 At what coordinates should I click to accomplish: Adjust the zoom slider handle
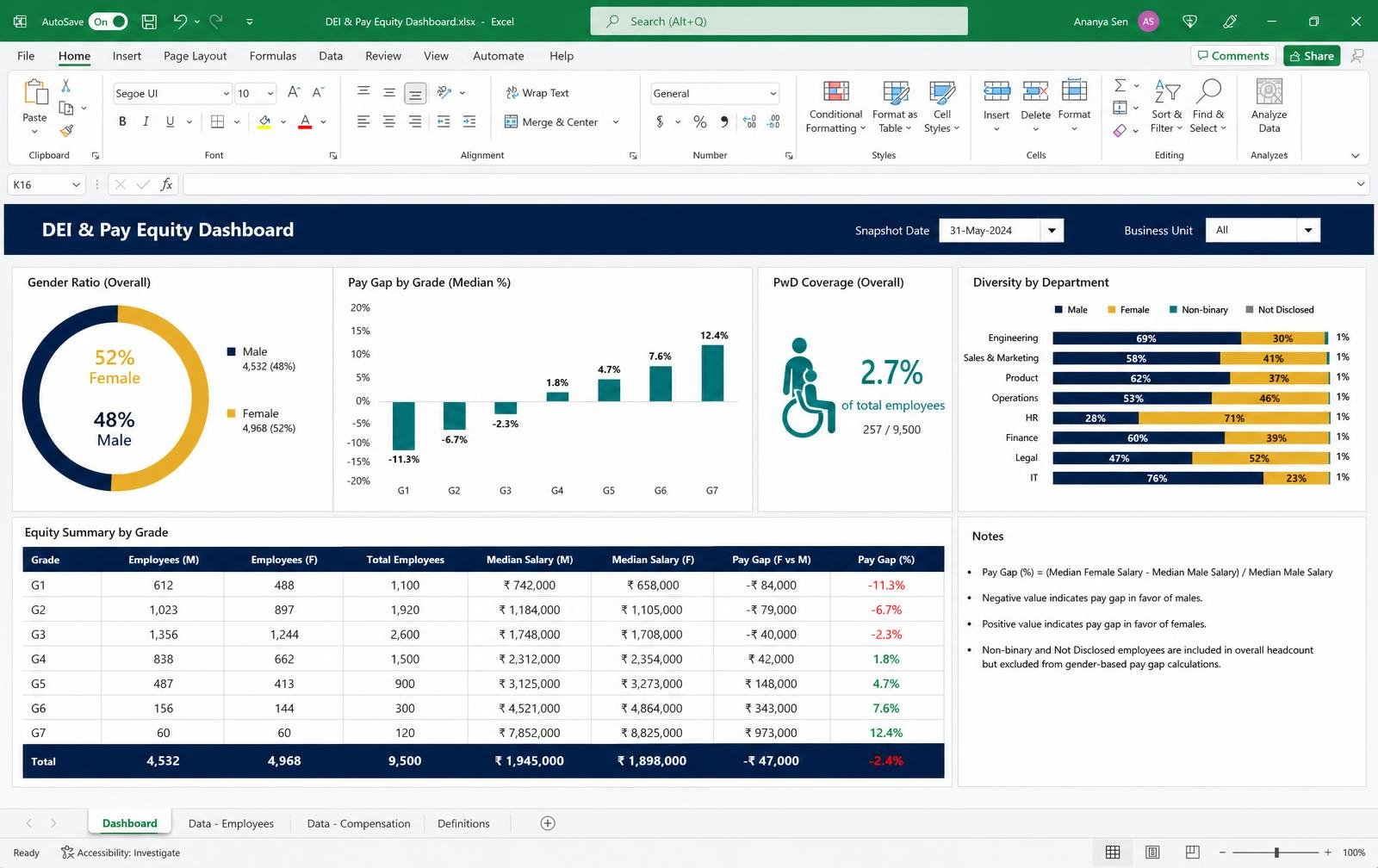1276,852
